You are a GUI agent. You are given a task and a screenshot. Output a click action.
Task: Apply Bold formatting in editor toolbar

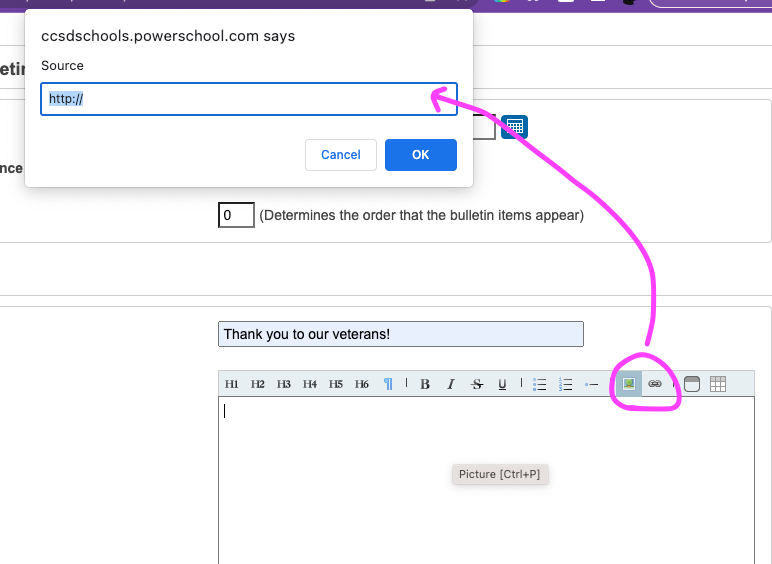pos(425,384)
